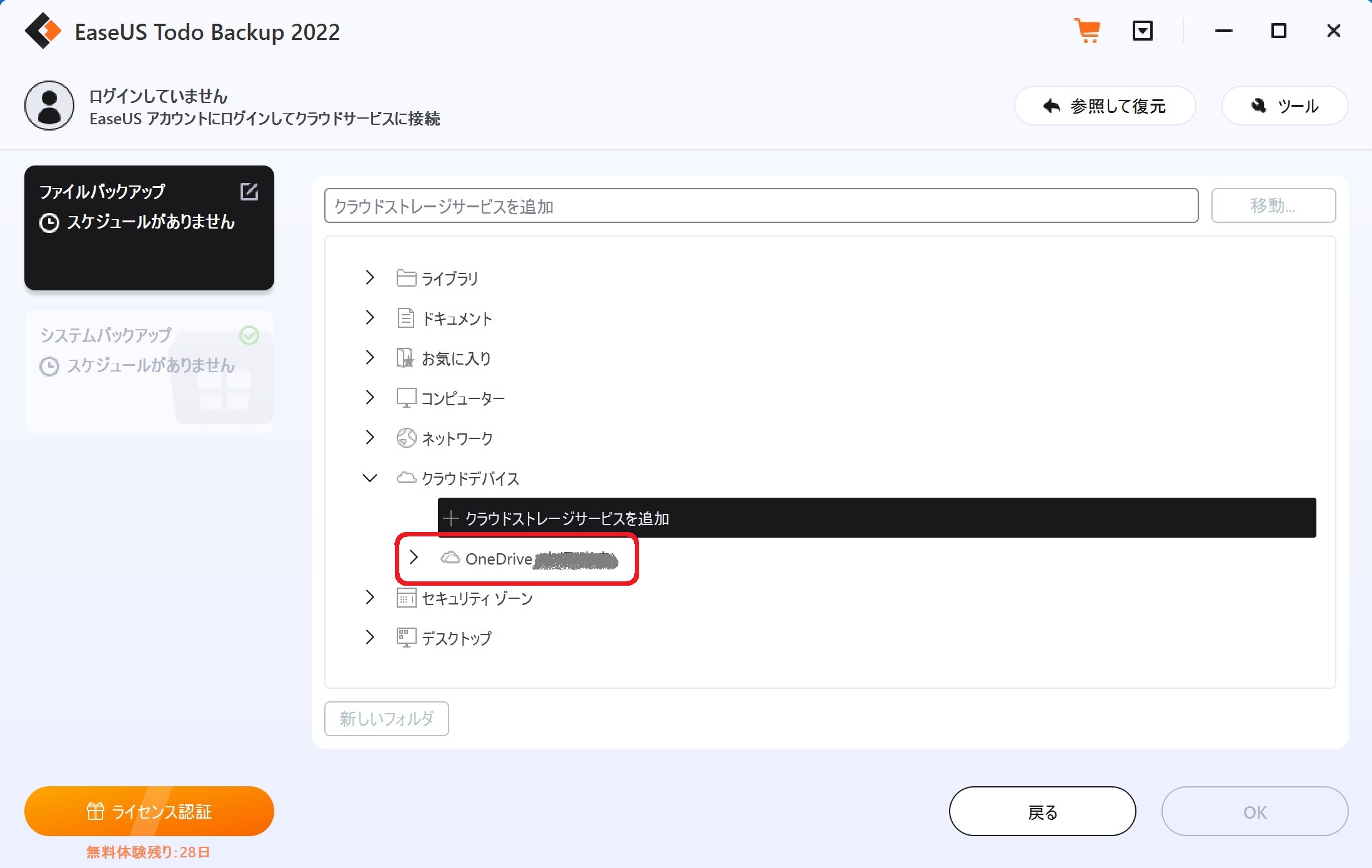Close the EaseUS Todo Backup window

tap(1333, 31)
